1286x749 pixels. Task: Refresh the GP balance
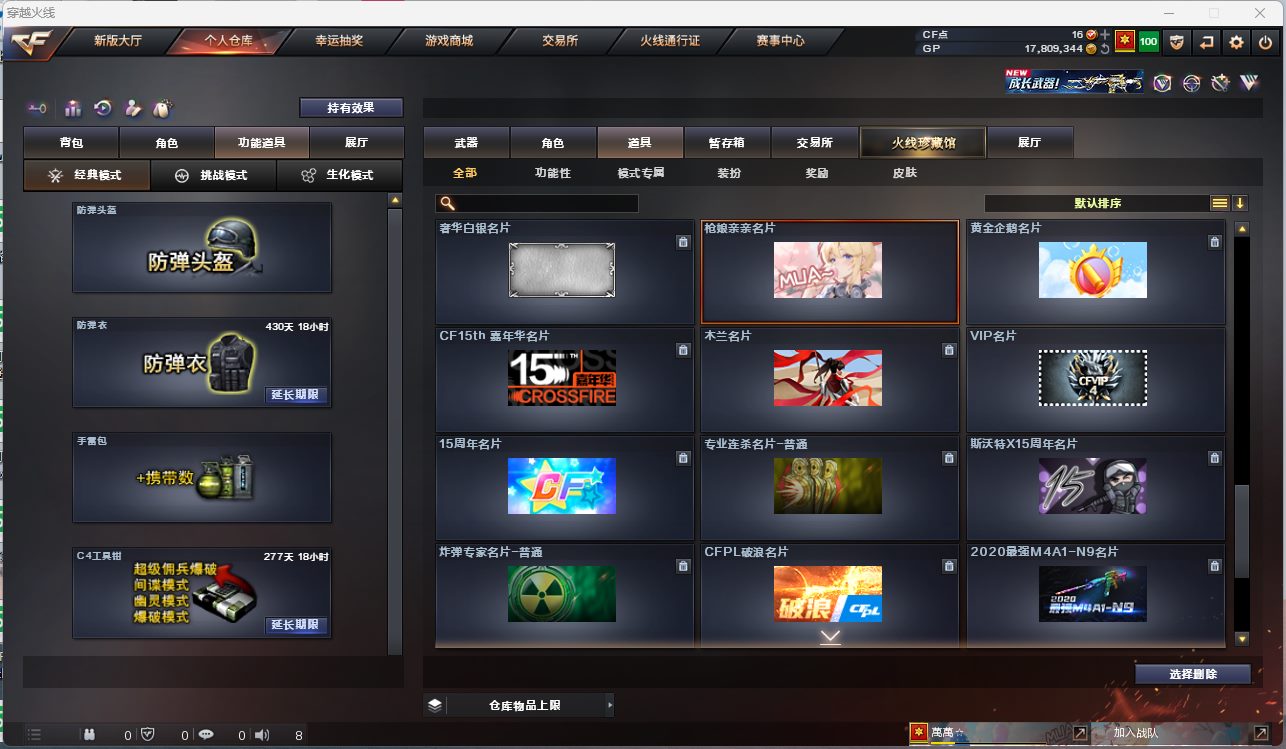click(x=1105, y=49)
